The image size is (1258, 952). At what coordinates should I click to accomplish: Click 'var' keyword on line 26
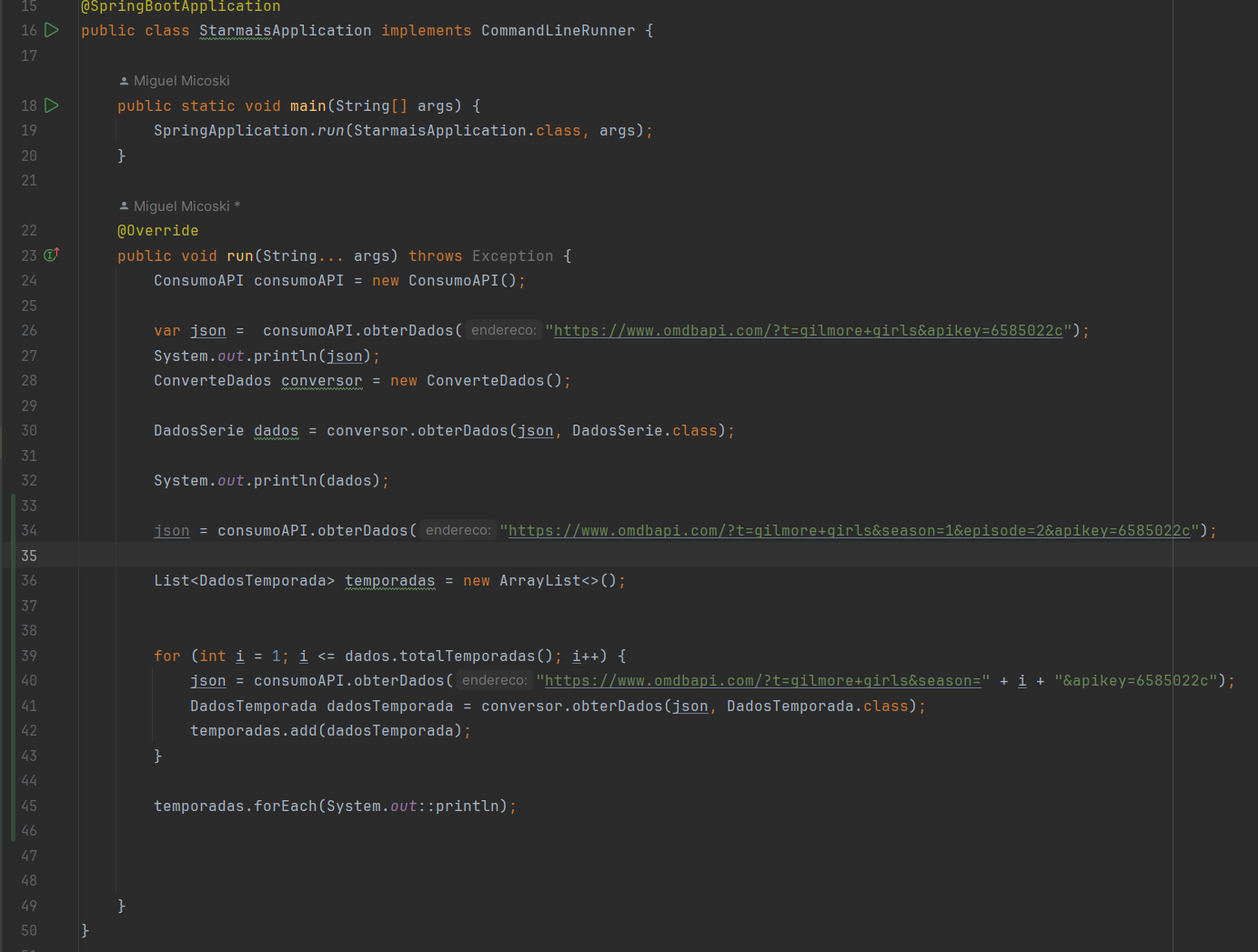[167, 331]
